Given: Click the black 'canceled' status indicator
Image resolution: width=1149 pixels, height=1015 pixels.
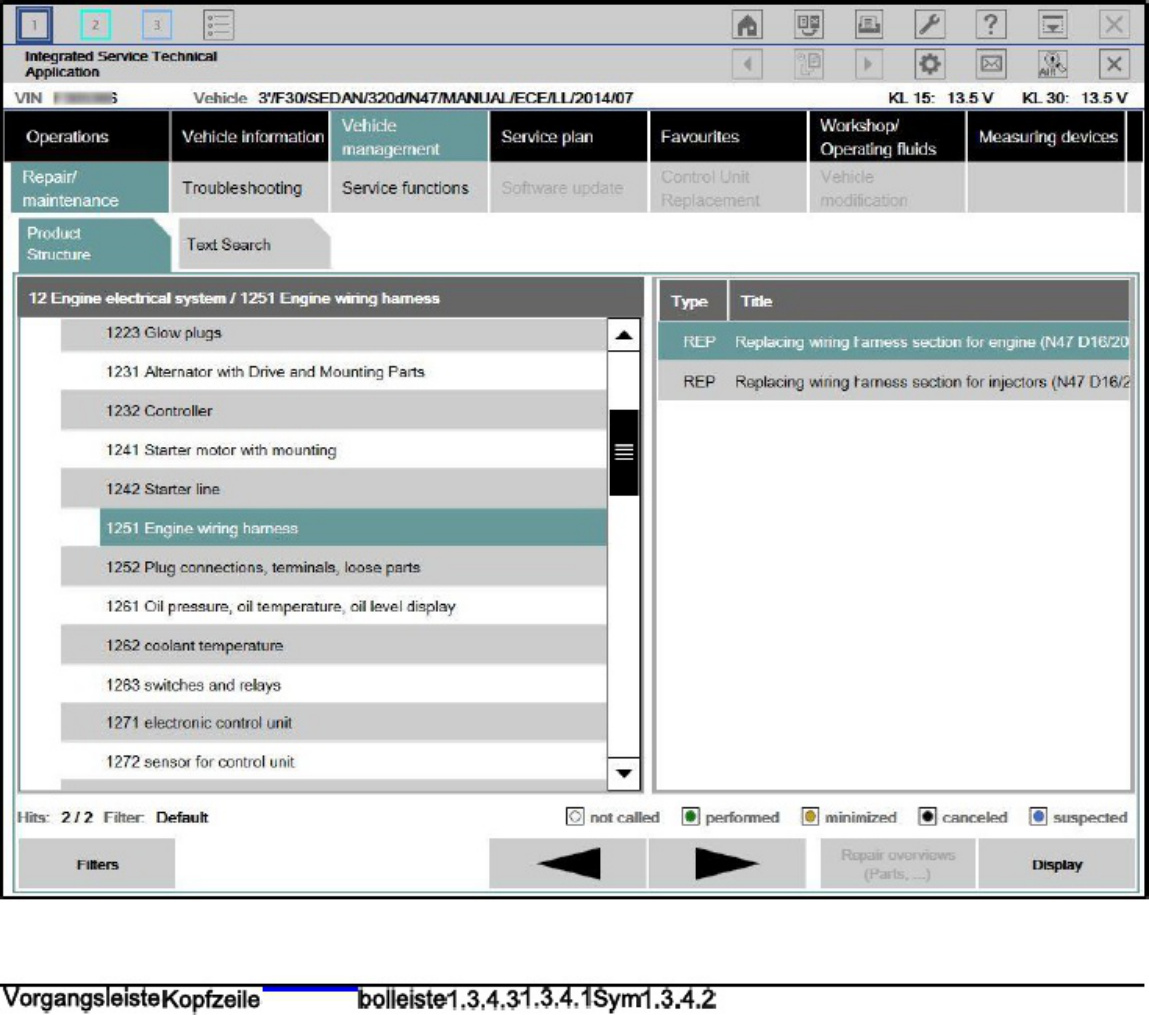Looking at the screenshot, I should (927, 816).
